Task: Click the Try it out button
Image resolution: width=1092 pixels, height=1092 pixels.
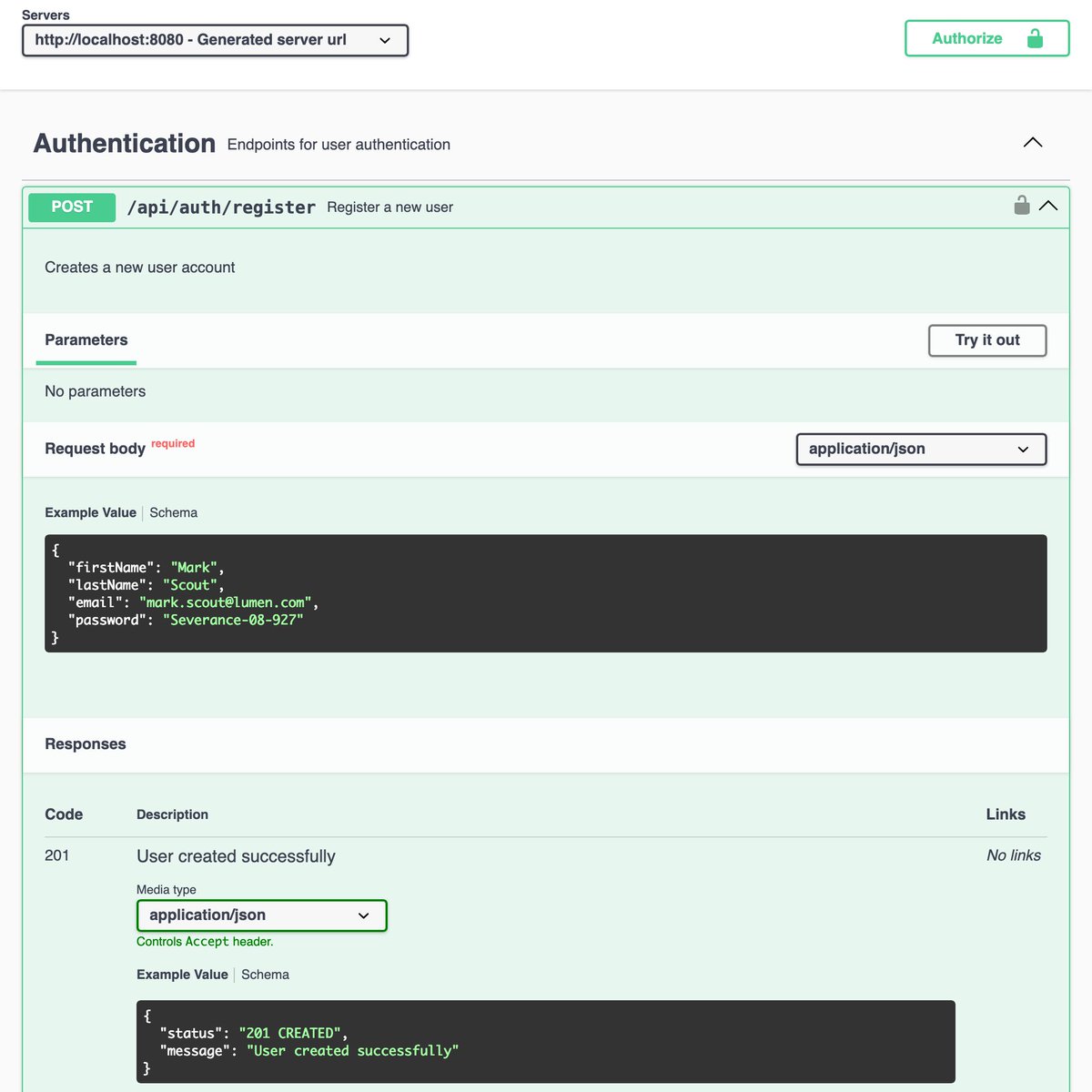Action: (x=987, y=340)
